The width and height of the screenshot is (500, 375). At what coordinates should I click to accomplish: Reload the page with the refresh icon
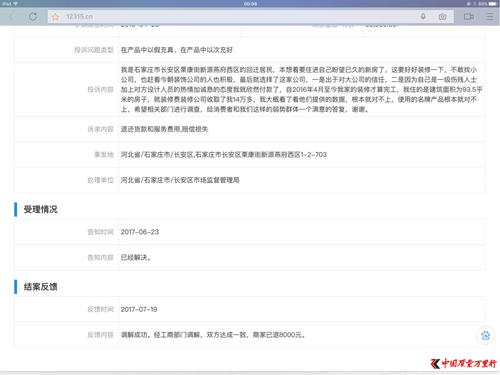33,16
